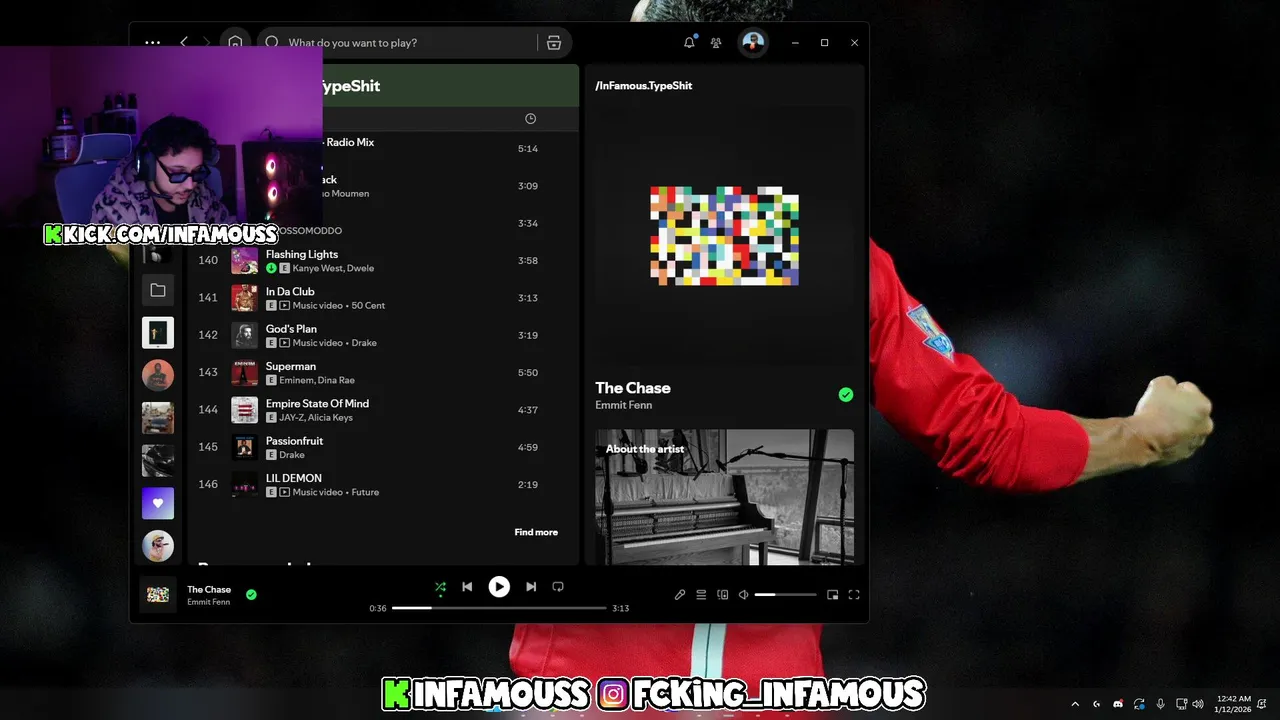Select the track Empire State Of Mind
The width and height of the screenshot is (1280, 720).
coord(317,404)
